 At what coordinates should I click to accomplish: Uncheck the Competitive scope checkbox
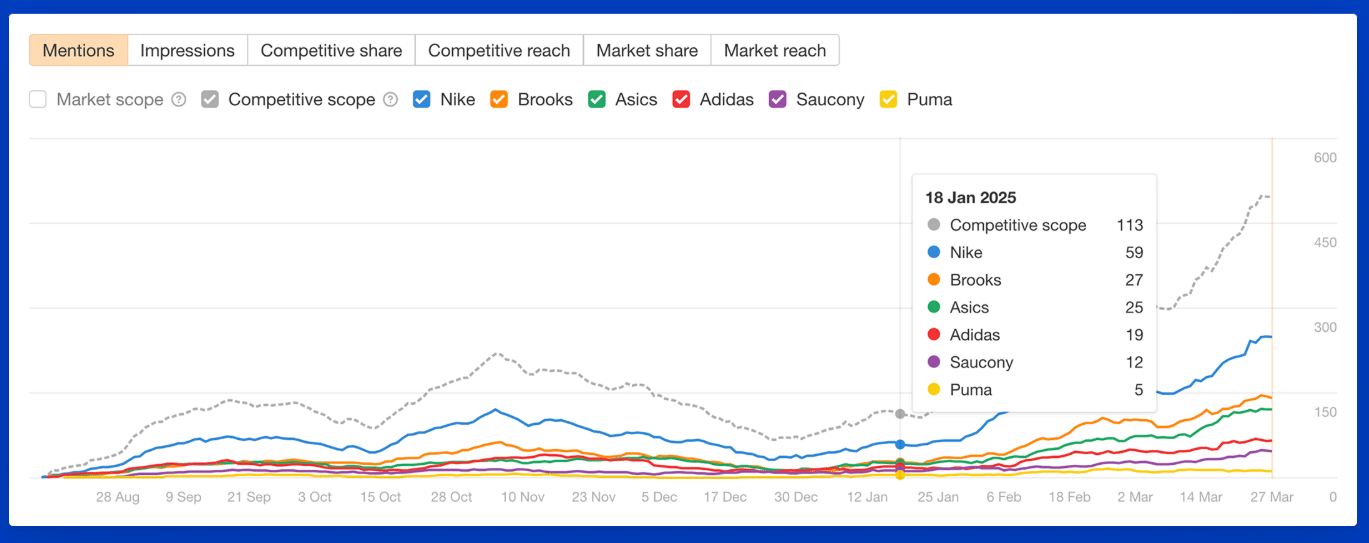pyautogui.click(x=210, y=99)
